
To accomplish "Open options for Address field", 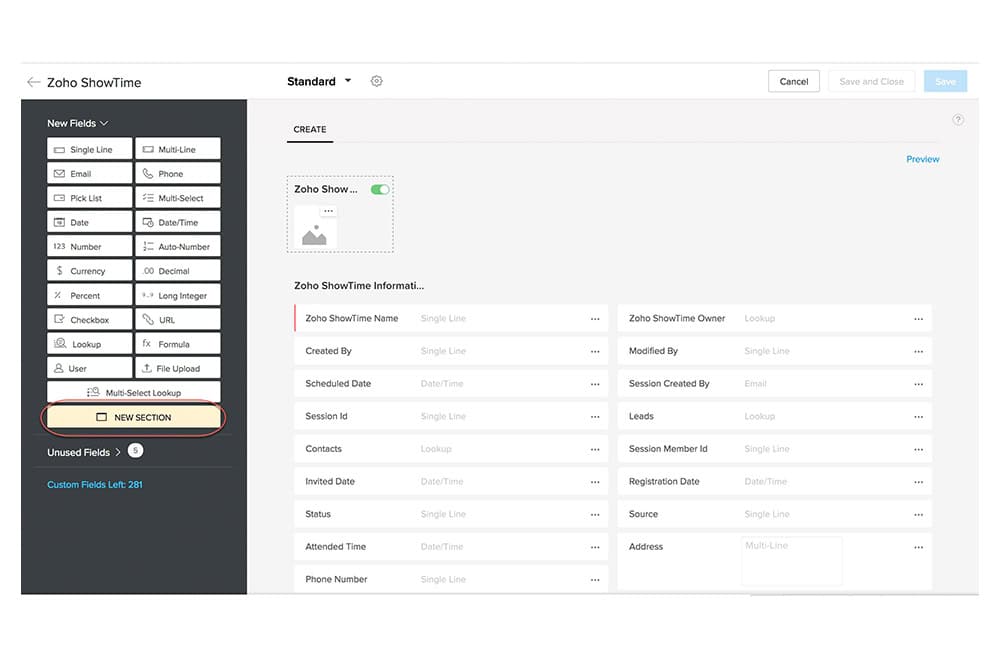I will tap(918, 547).
